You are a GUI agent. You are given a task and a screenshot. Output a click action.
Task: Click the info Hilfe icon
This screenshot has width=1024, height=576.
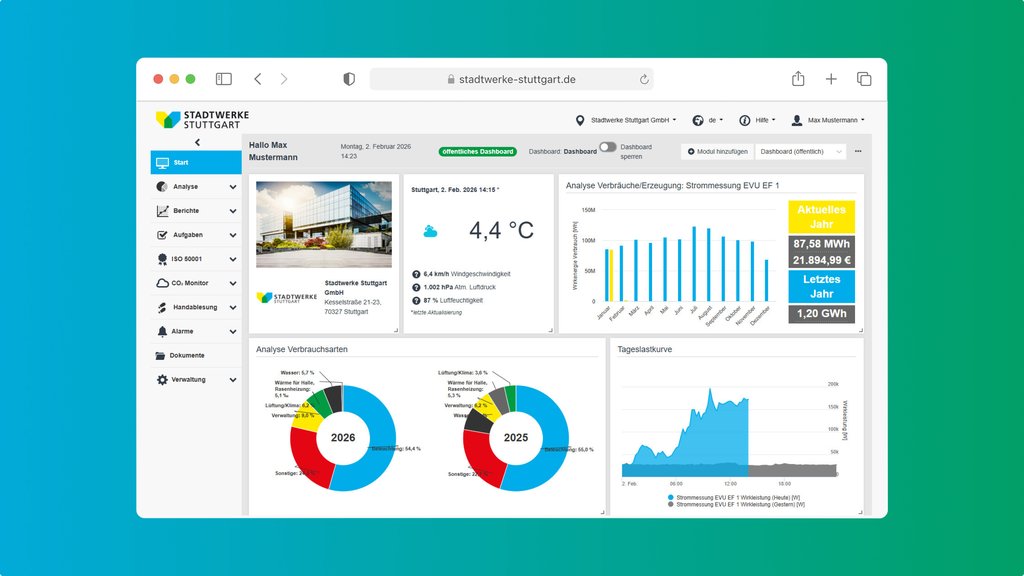[x=744, y=120]
